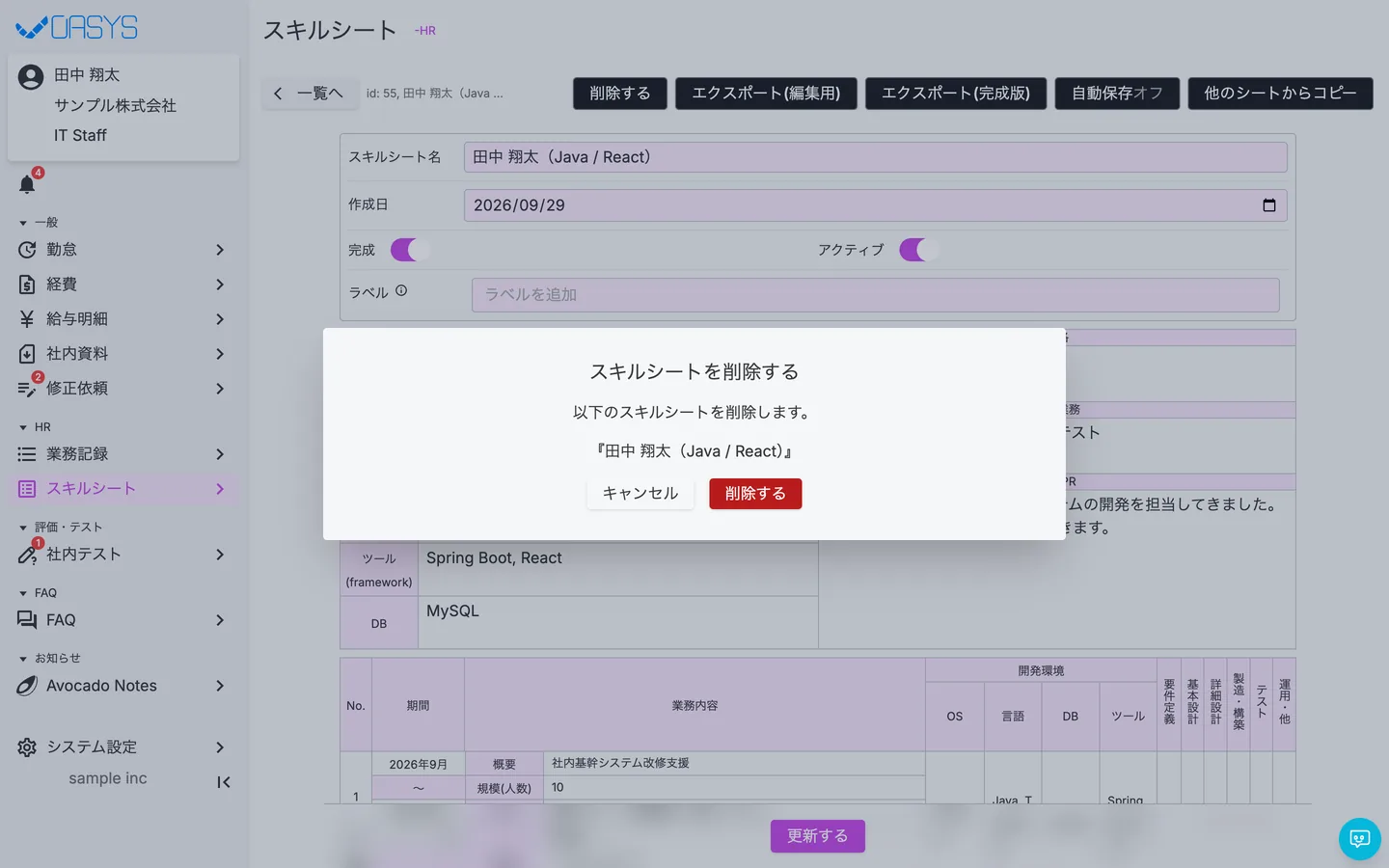Select the Avocado Notes menu item
This screenshot has width=1389, height=868.
[x=123, y=686]
